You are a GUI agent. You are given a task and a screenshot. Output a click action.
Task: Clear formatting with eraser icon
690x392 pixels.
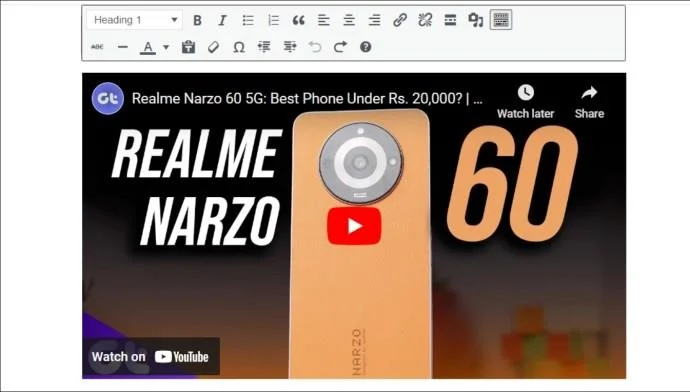214,47
